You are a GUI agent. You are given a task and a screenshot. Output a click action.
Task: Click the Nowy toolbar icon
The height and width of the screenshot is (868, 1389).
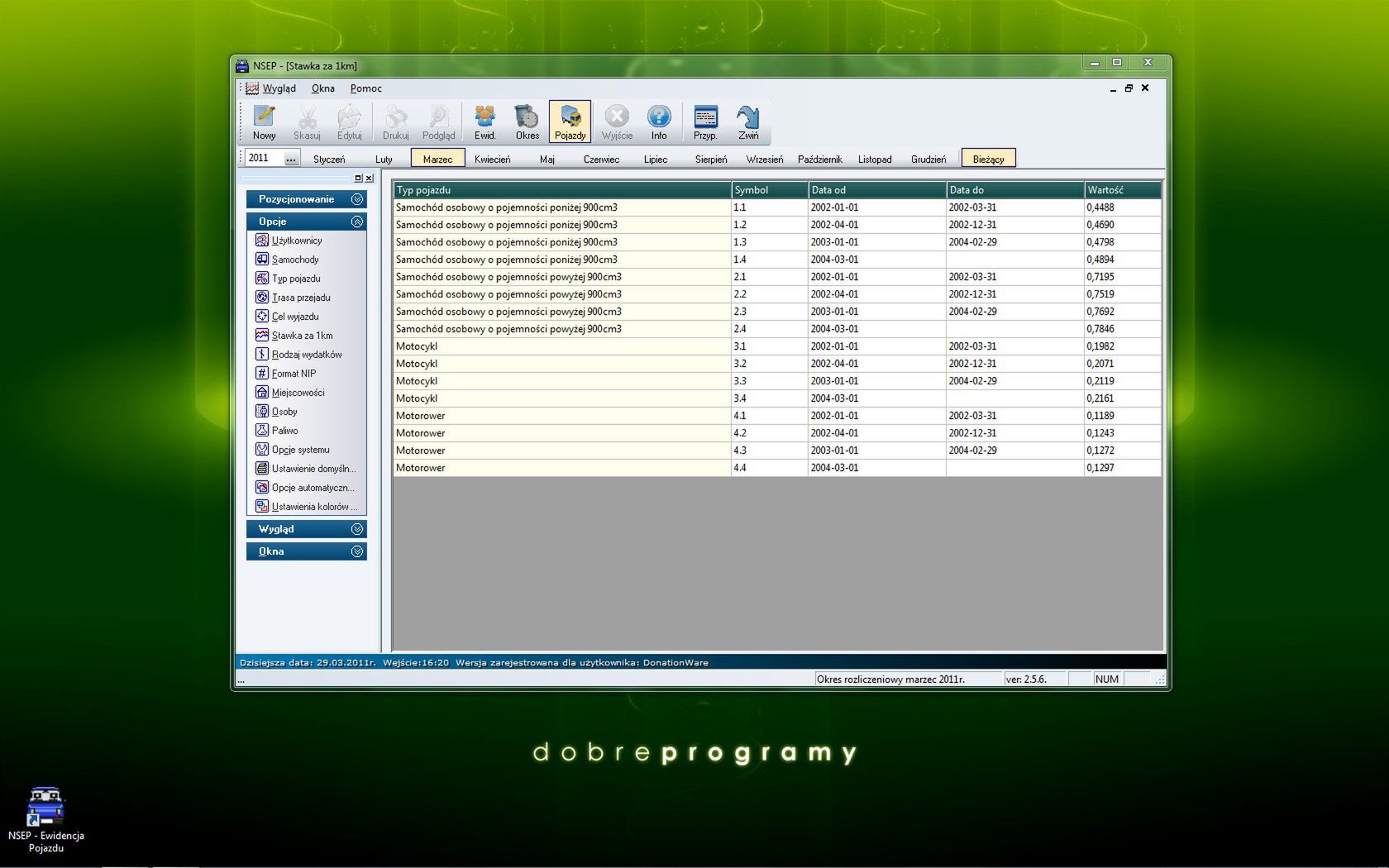coord(264,122)
